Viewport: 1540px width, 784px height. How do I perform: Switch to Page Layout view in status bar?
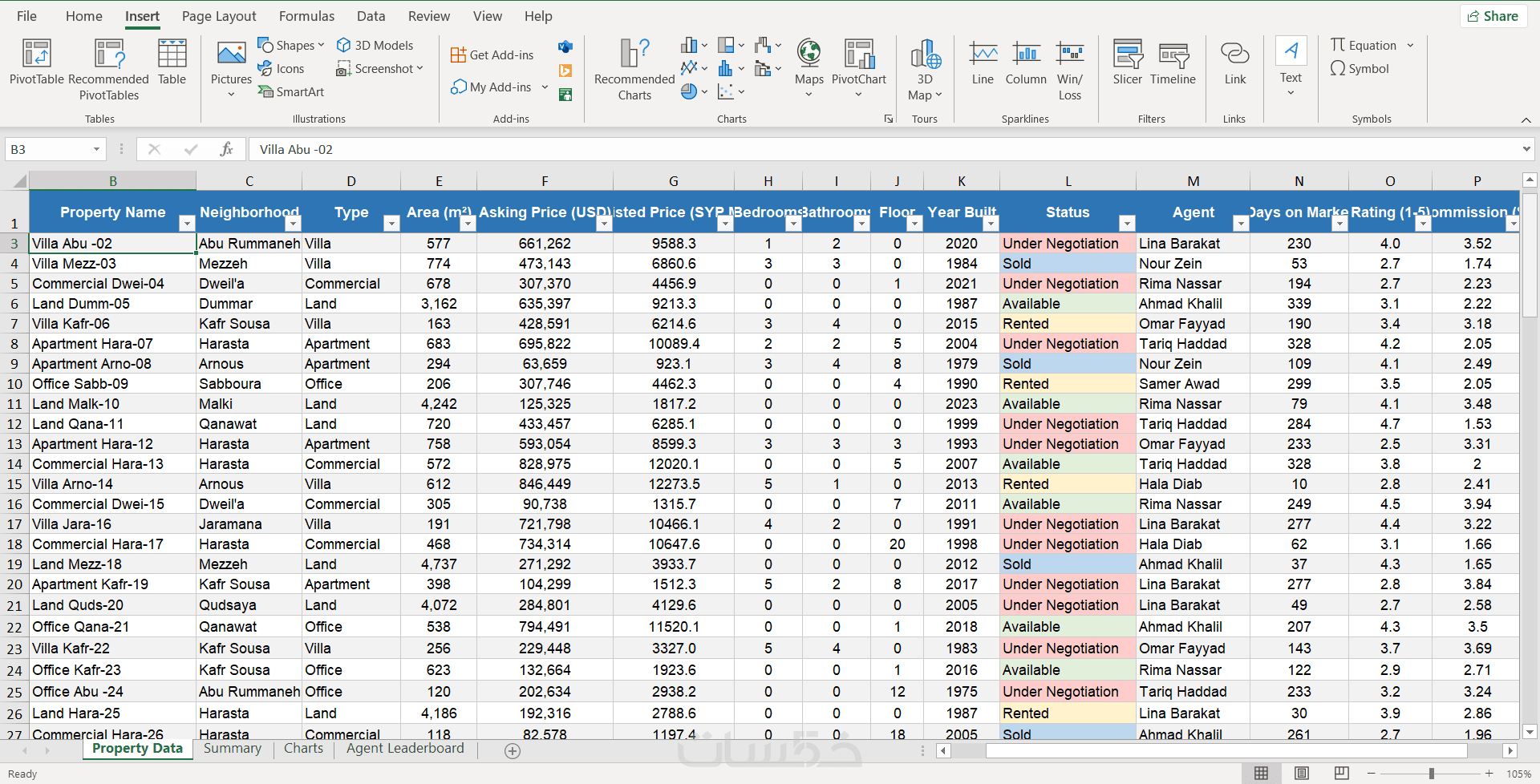coord(1302,773)
